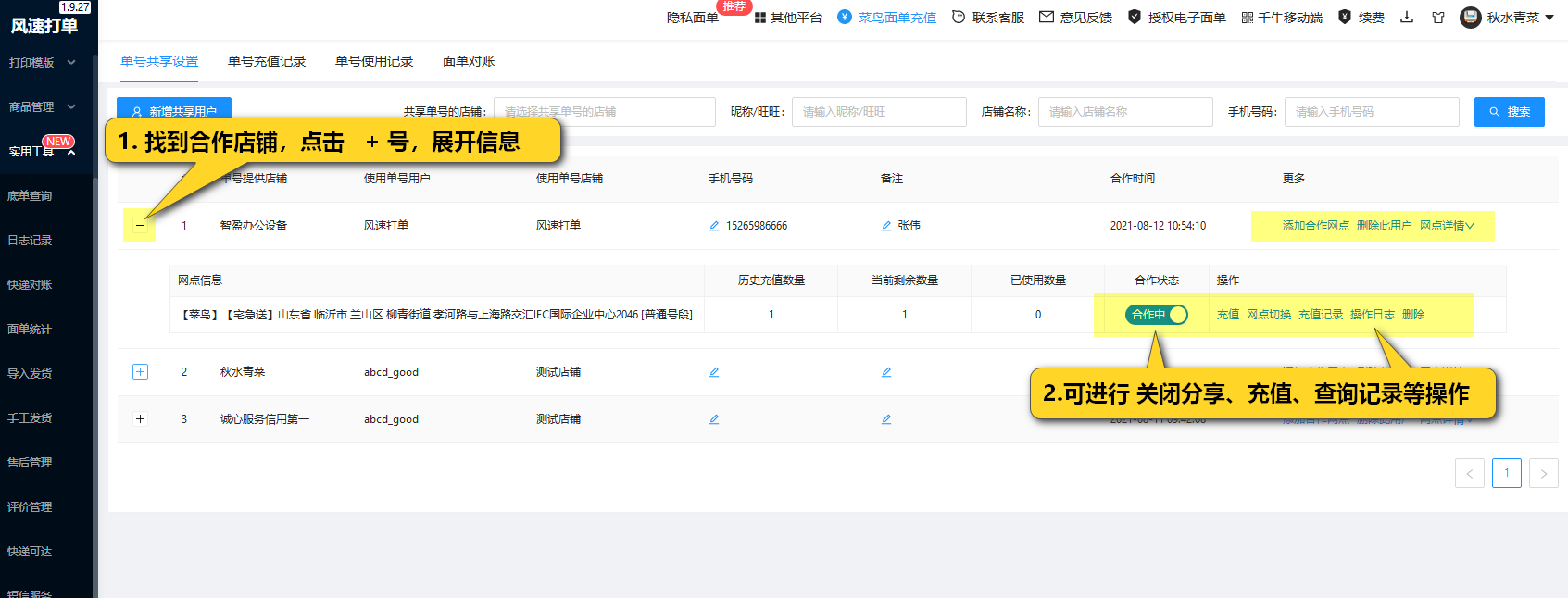Click pencil icon beside remark 张伟
Screen dimensions: 1568x598
tap(886, 226)
